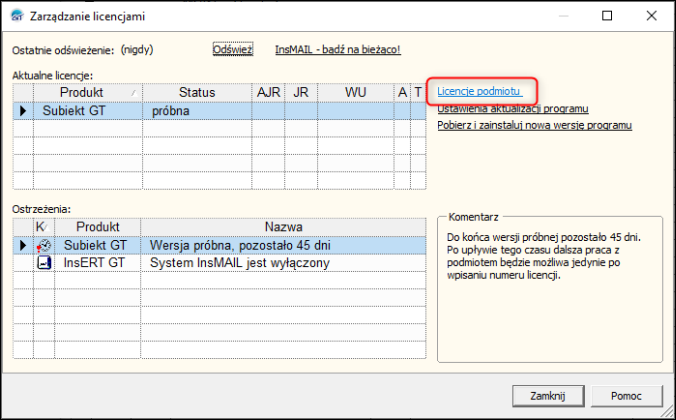This screenshot has height=420, width=676.
Task: Close the Zarządzanie licencjami window
Action: [651, 16]
